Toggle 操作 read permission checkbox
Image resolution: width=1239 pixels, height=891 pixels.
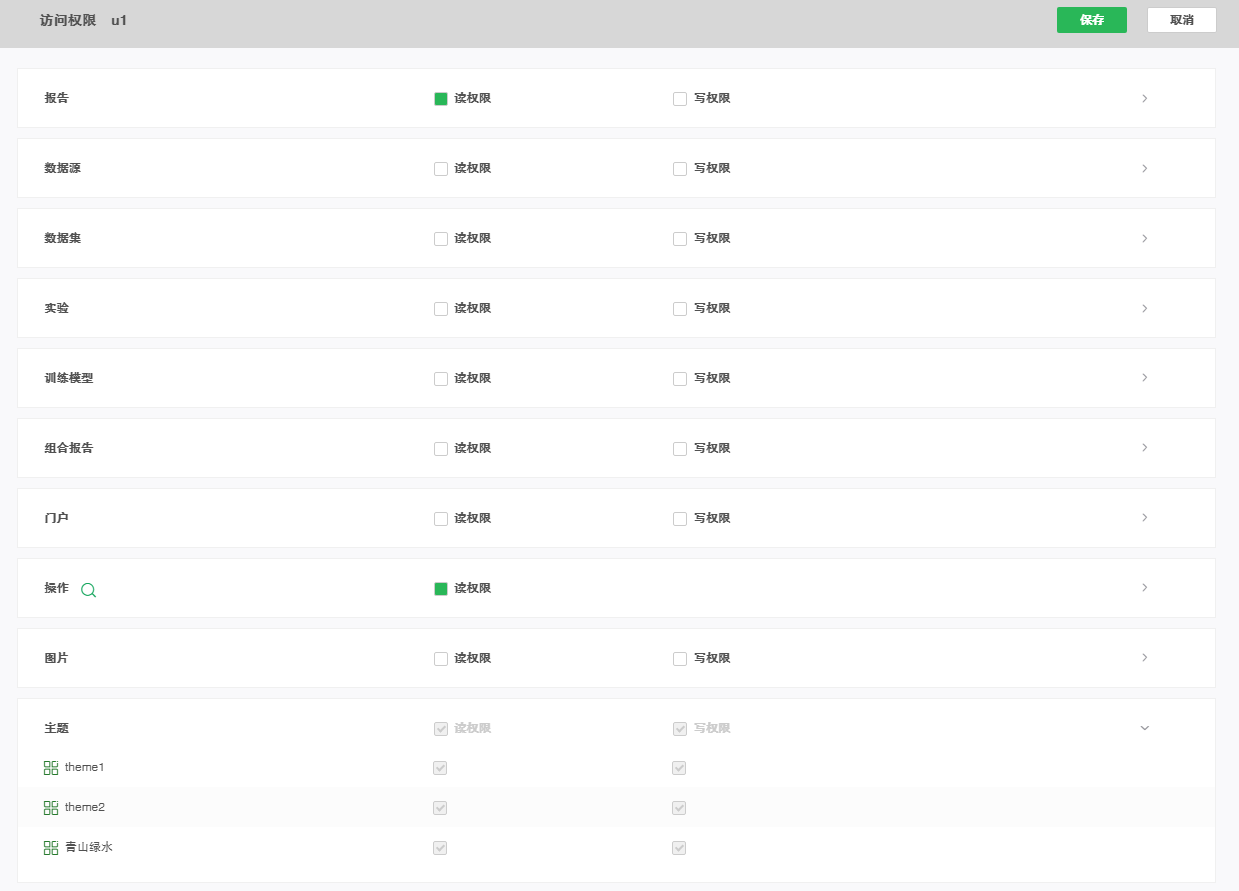pos(441,589)
